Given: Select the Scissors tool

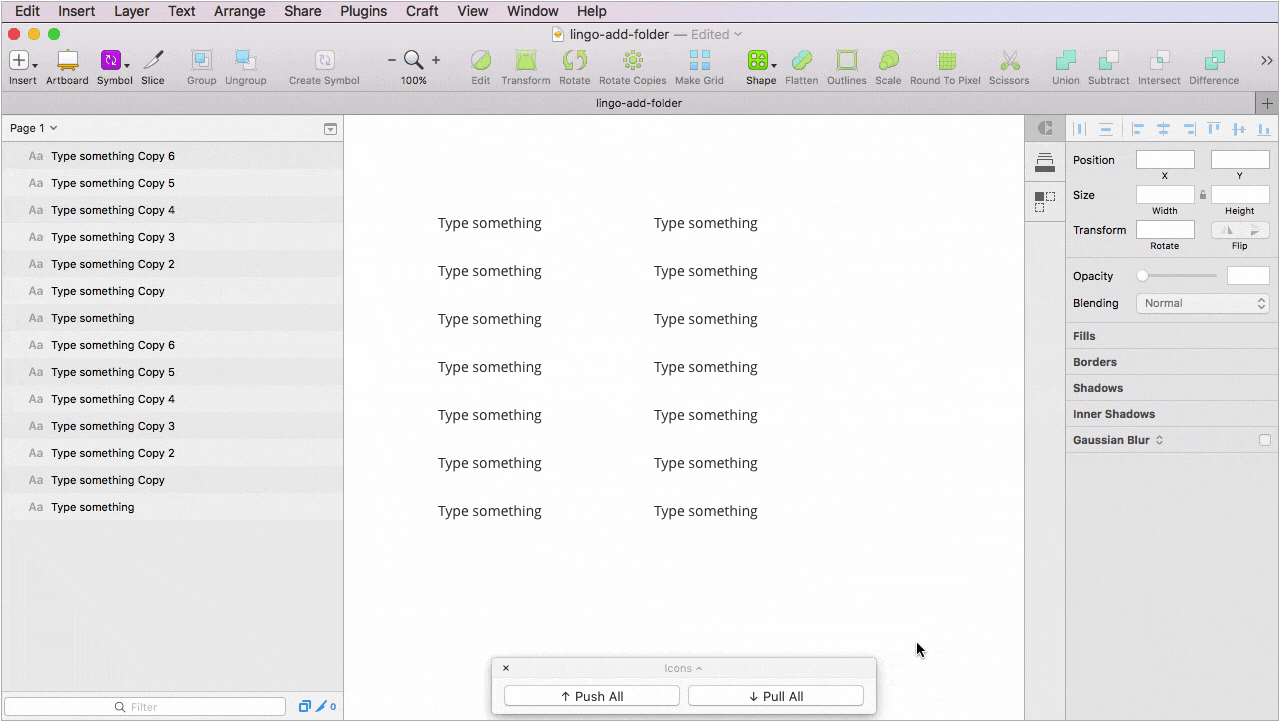Looking at the screenshot, I should click(x=1009, y=60).
